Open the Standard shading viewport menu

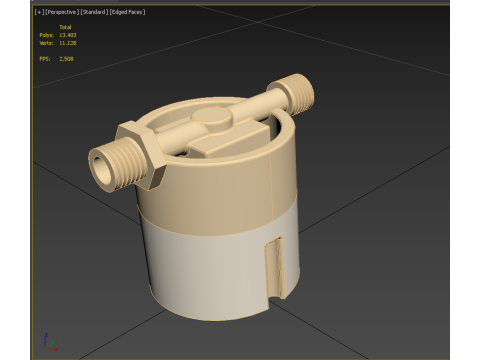(94, 12)
